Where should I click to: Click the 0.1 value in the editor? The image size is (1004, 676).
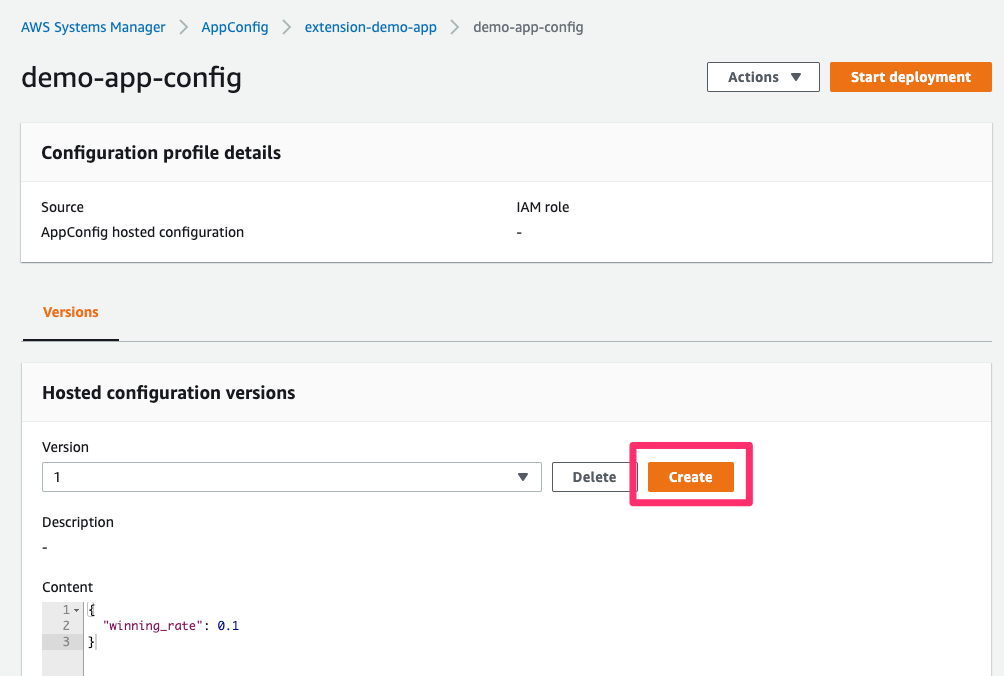click(x=228, y=626)
